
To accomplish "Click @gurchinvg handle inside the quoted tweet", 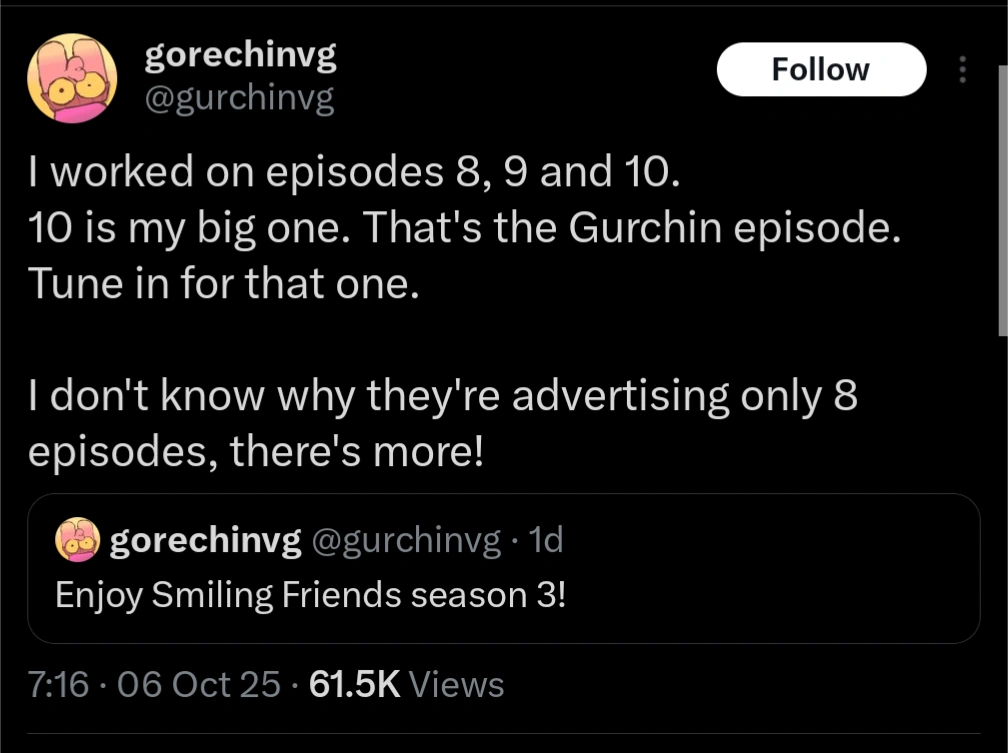I will [407, 541].
